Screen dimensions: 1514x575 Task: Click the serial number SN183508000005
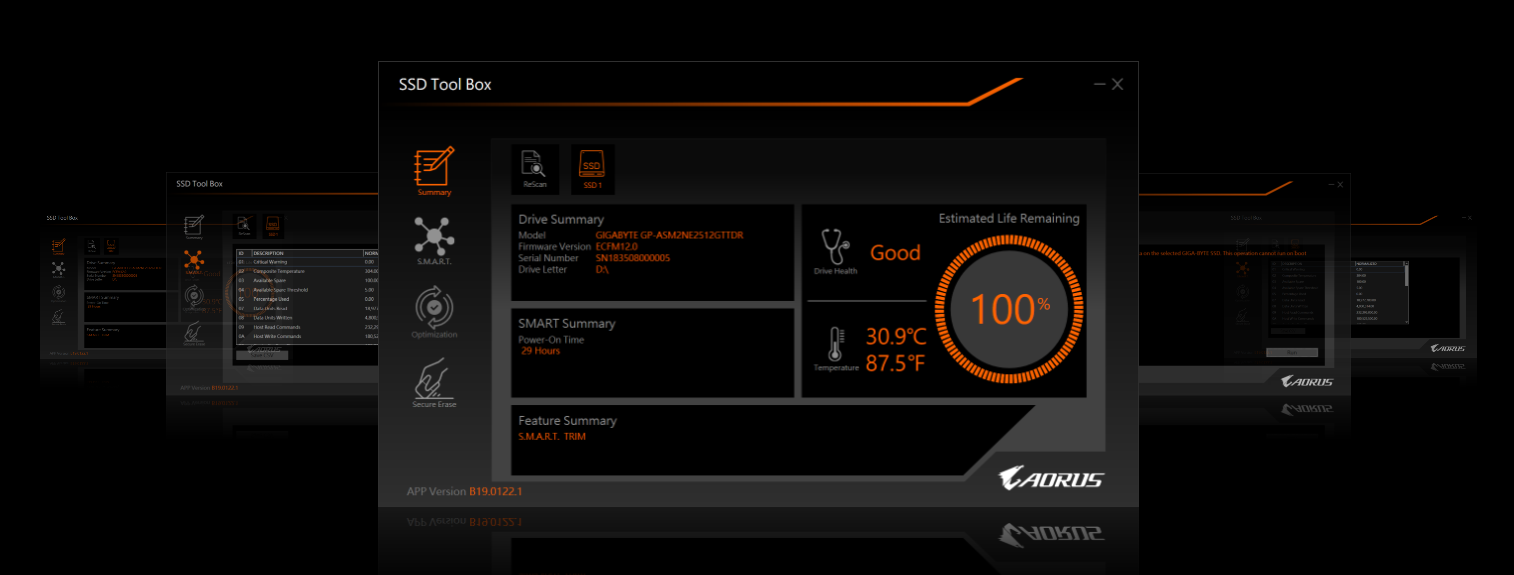[x=632, y=258]
